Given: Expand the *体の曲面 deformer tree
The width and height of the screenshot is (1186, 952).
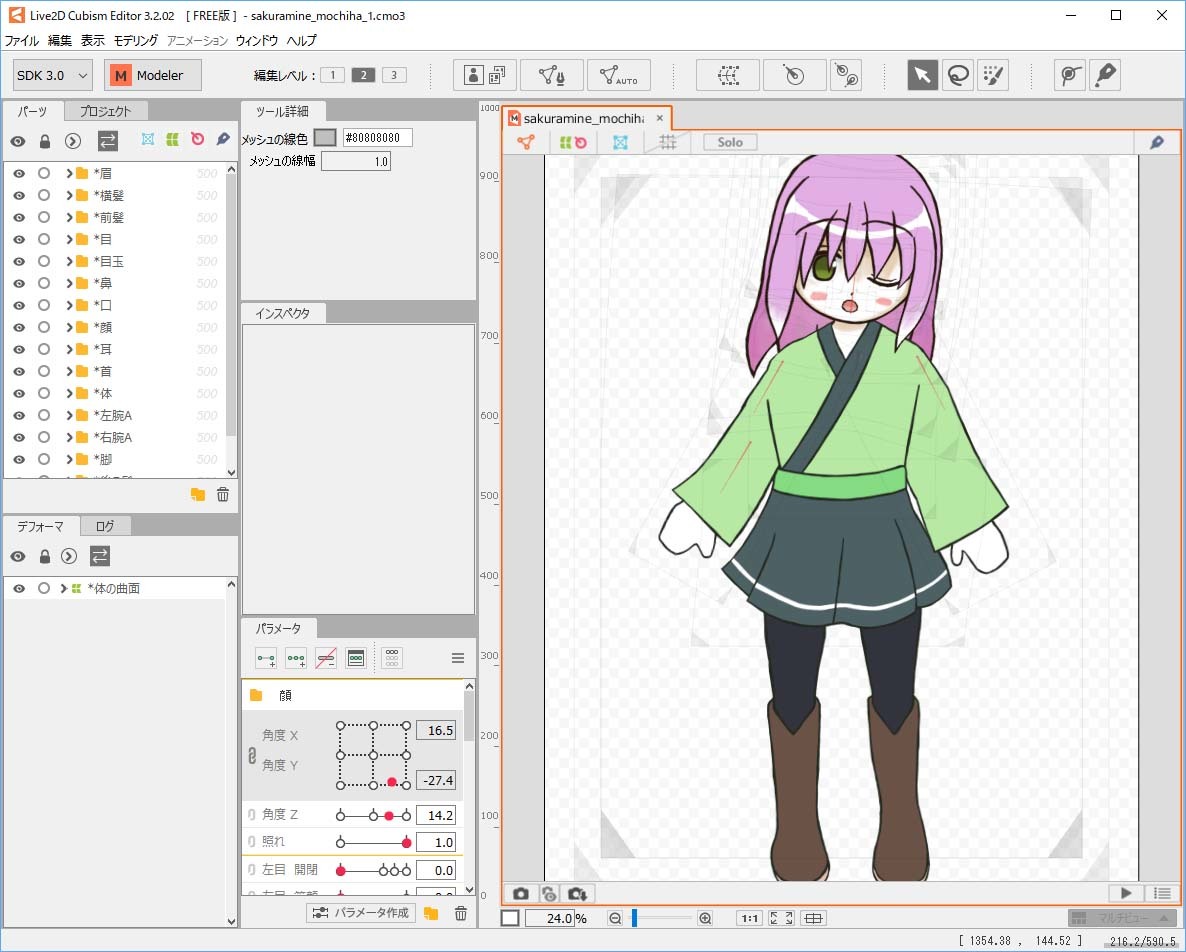Looking at the screenshot, I should tap(64, 588).
